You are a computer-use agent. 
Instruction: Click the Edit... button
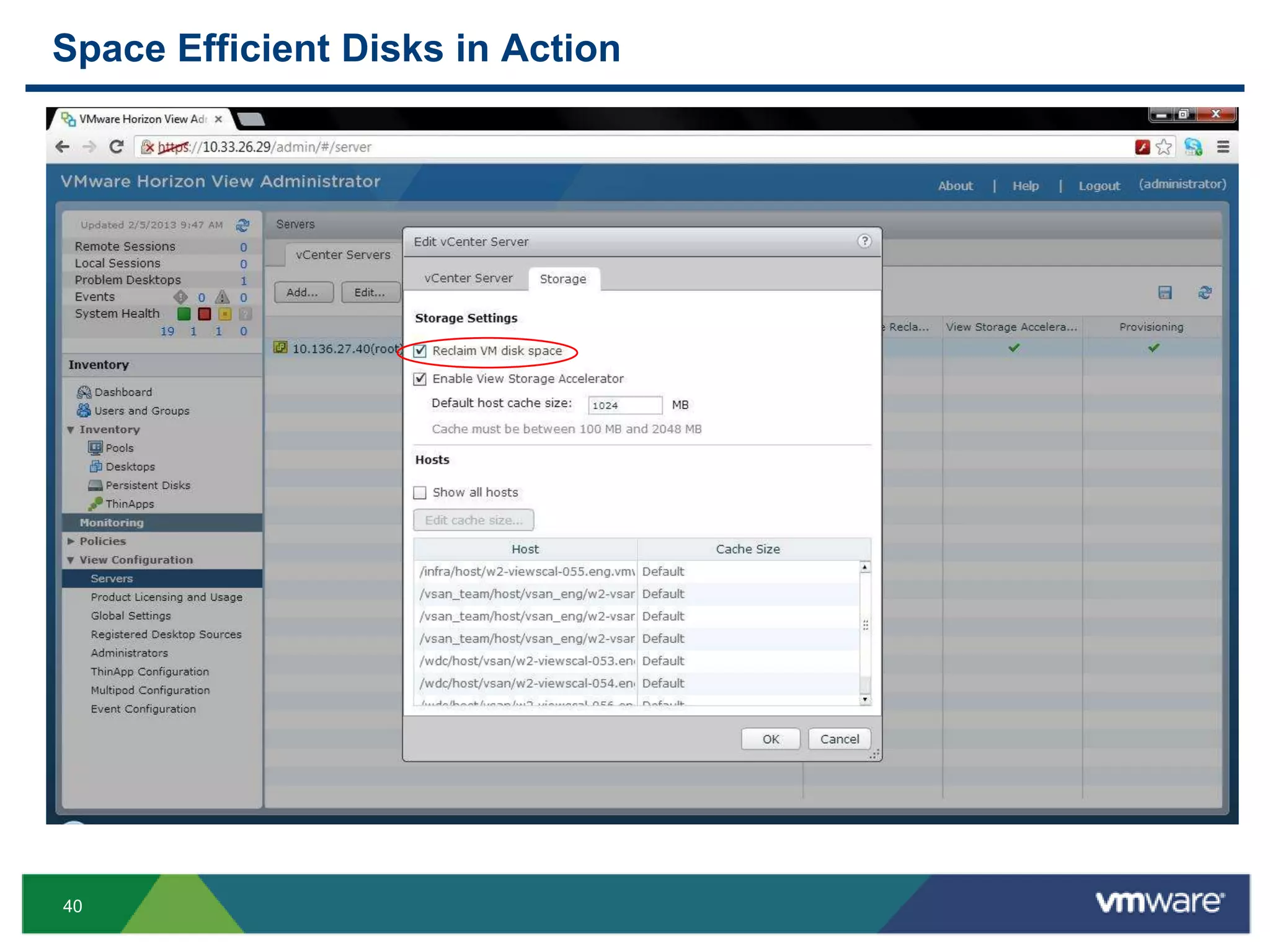(x=370, y=292)
